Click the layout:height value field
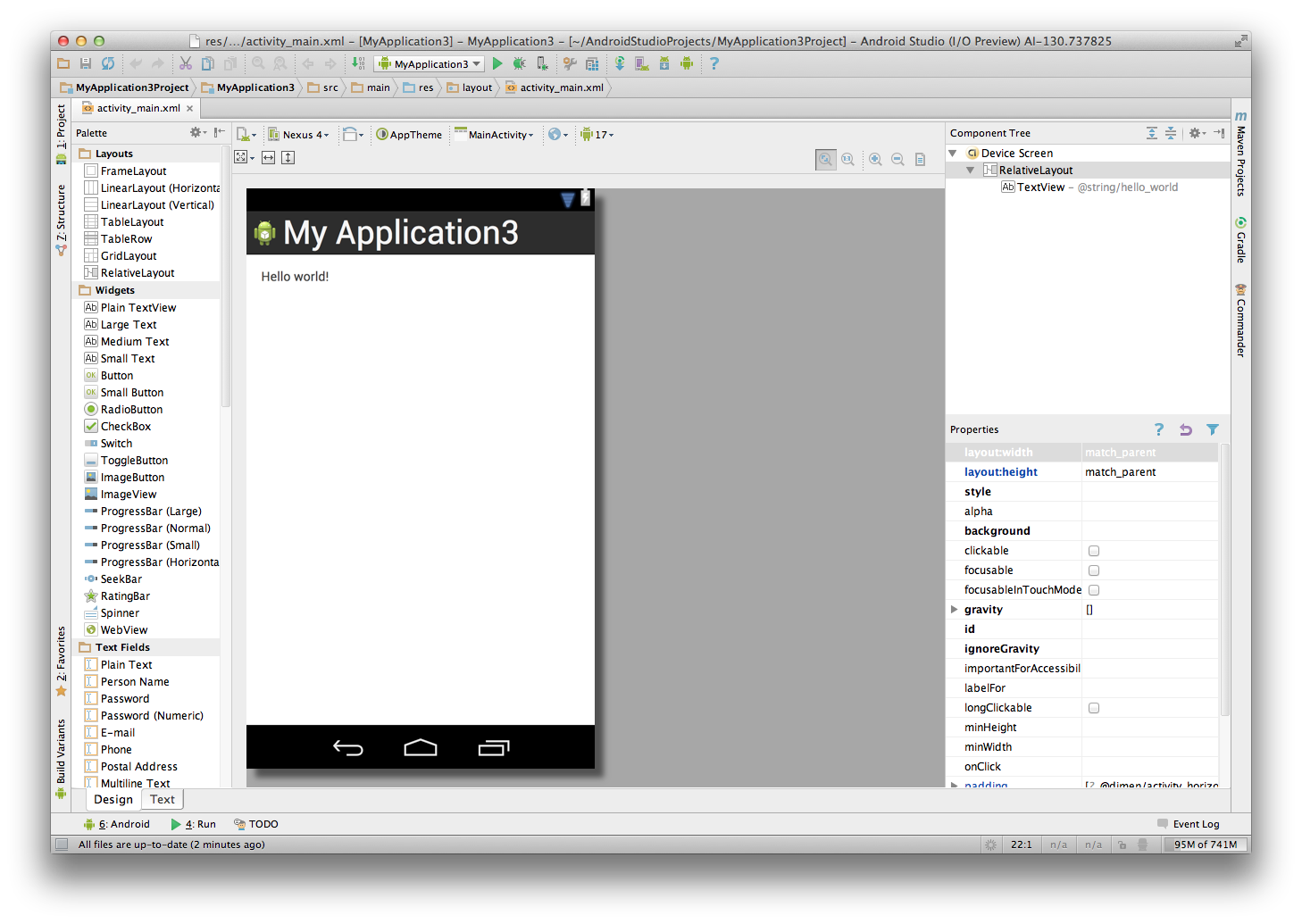Viewport: 1302px width, 924px height. [x=1150, y=472]
